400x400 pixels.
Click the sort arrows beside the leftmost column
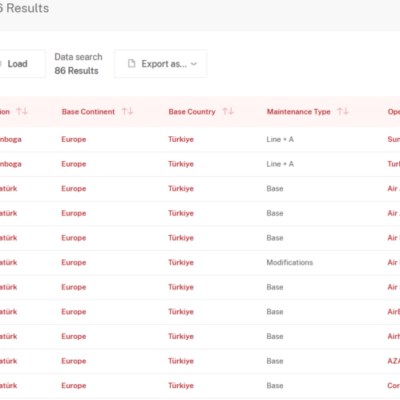pyautogui.click(x=22, y=111)
